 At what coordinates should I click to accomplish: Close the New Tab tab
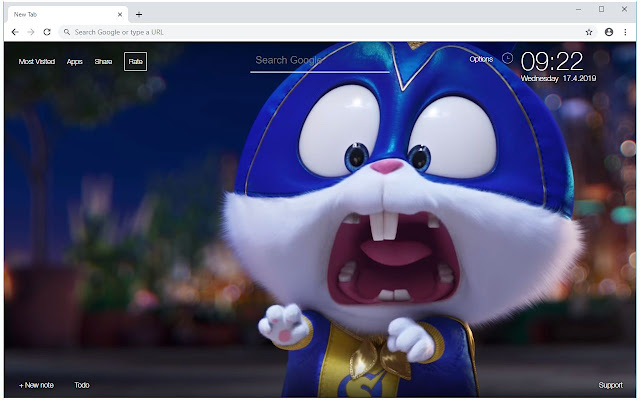120,14
